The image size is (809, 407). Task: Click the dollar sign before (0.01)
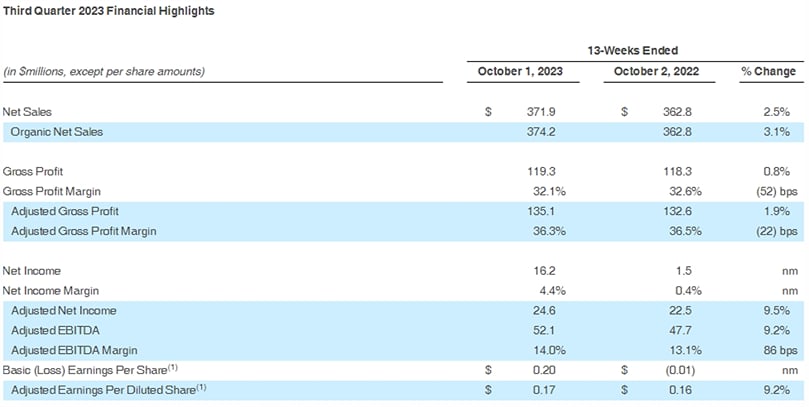[624, 370]
